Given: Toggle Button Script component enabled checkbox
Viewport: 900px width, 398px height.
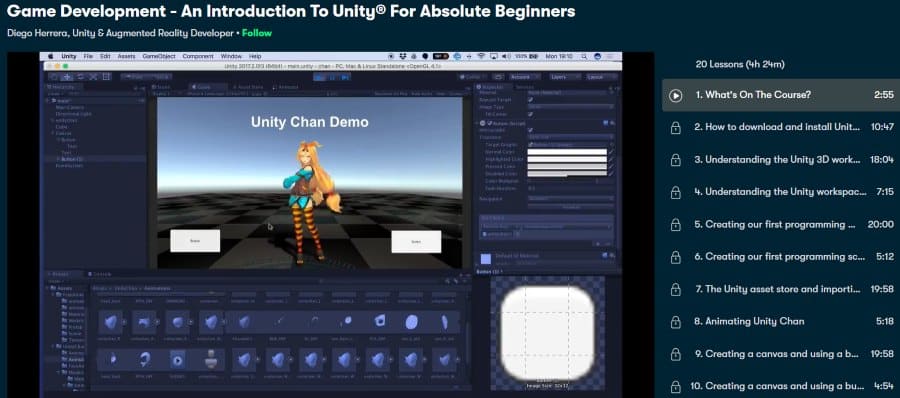Looking at the screenshot, I should click(x=490, y=123).
